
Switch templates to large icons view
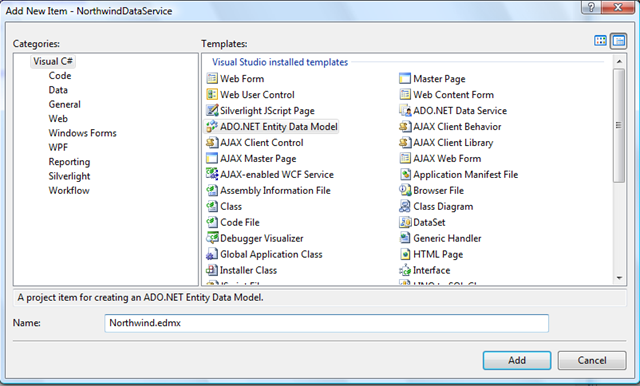(600, 40)
